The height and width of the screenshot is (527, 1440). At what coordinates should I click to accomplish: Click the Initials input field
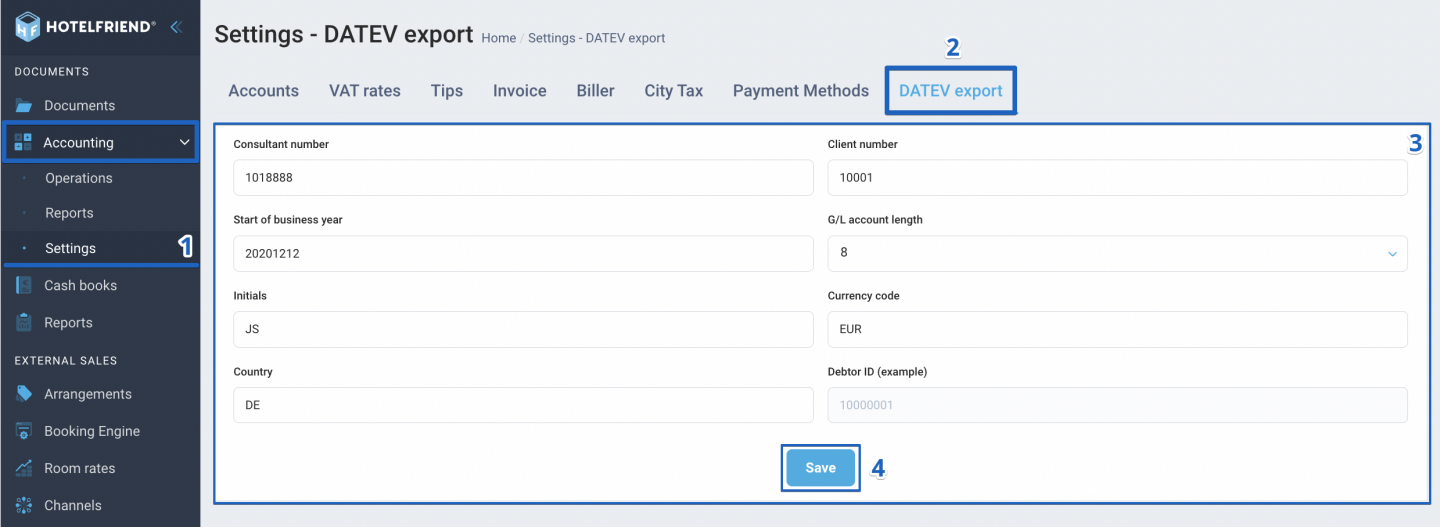pos(523,329)
